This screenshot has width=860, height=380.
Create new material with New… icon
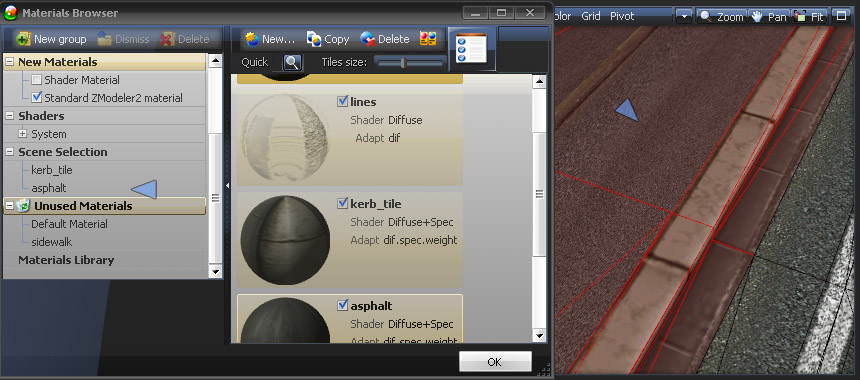pyautogui.click(x=252, y=39)
